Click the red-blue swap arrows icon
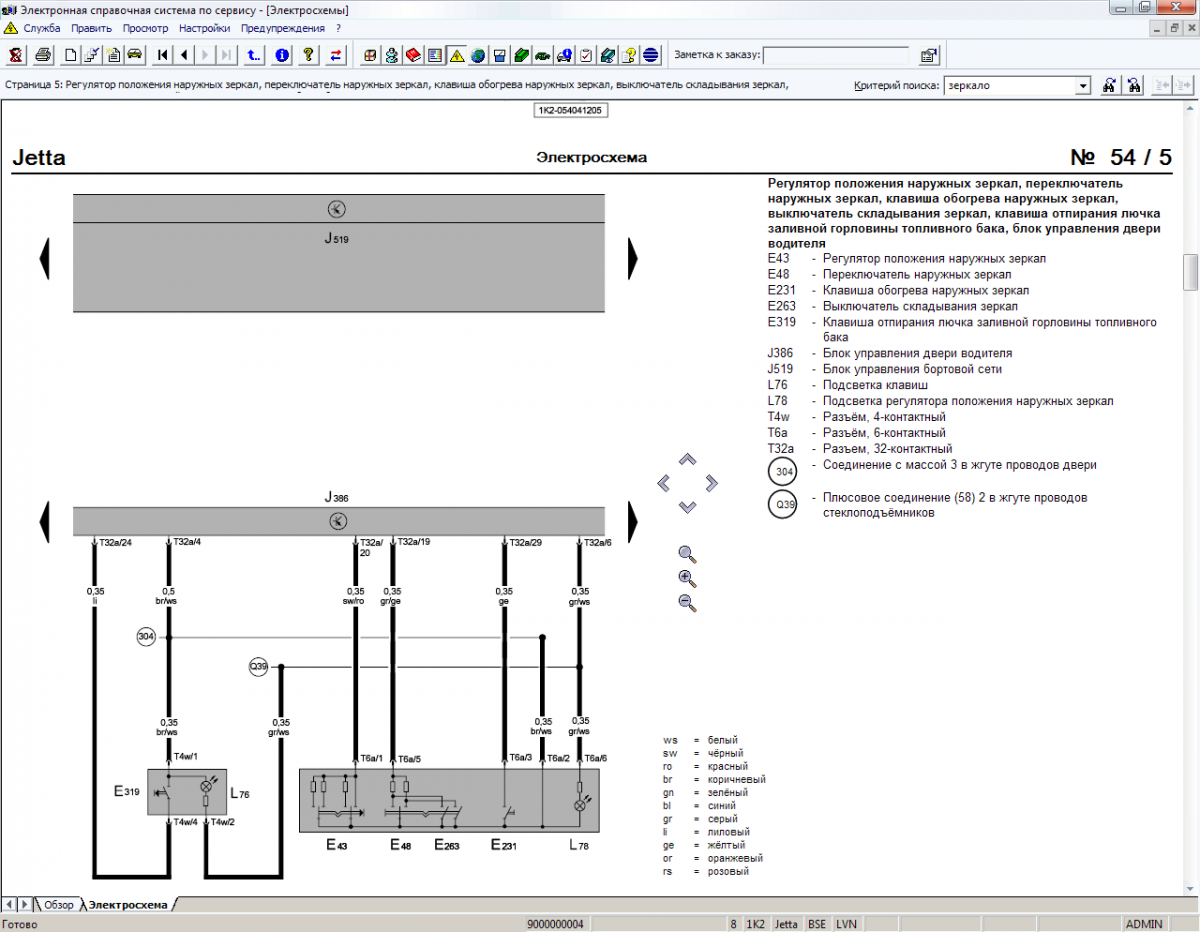 [336, 55]
